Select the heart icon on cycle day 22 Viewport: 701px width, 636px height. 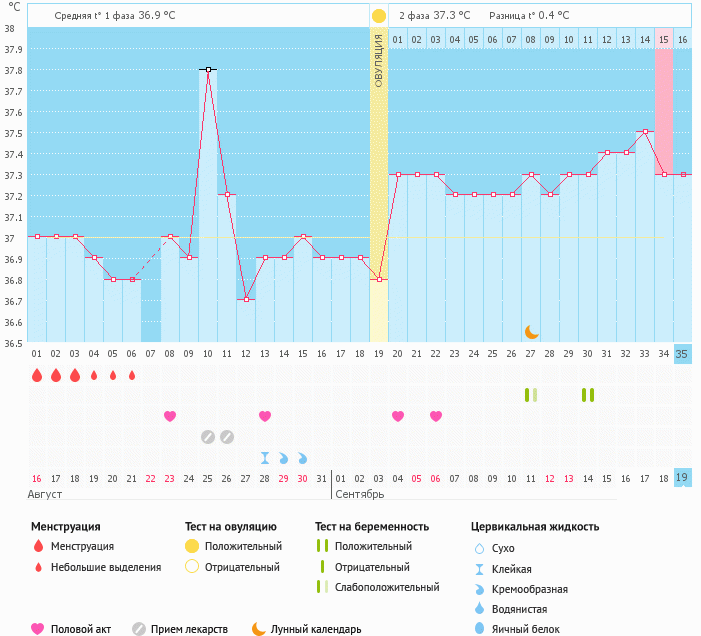[x=436, y=416]
